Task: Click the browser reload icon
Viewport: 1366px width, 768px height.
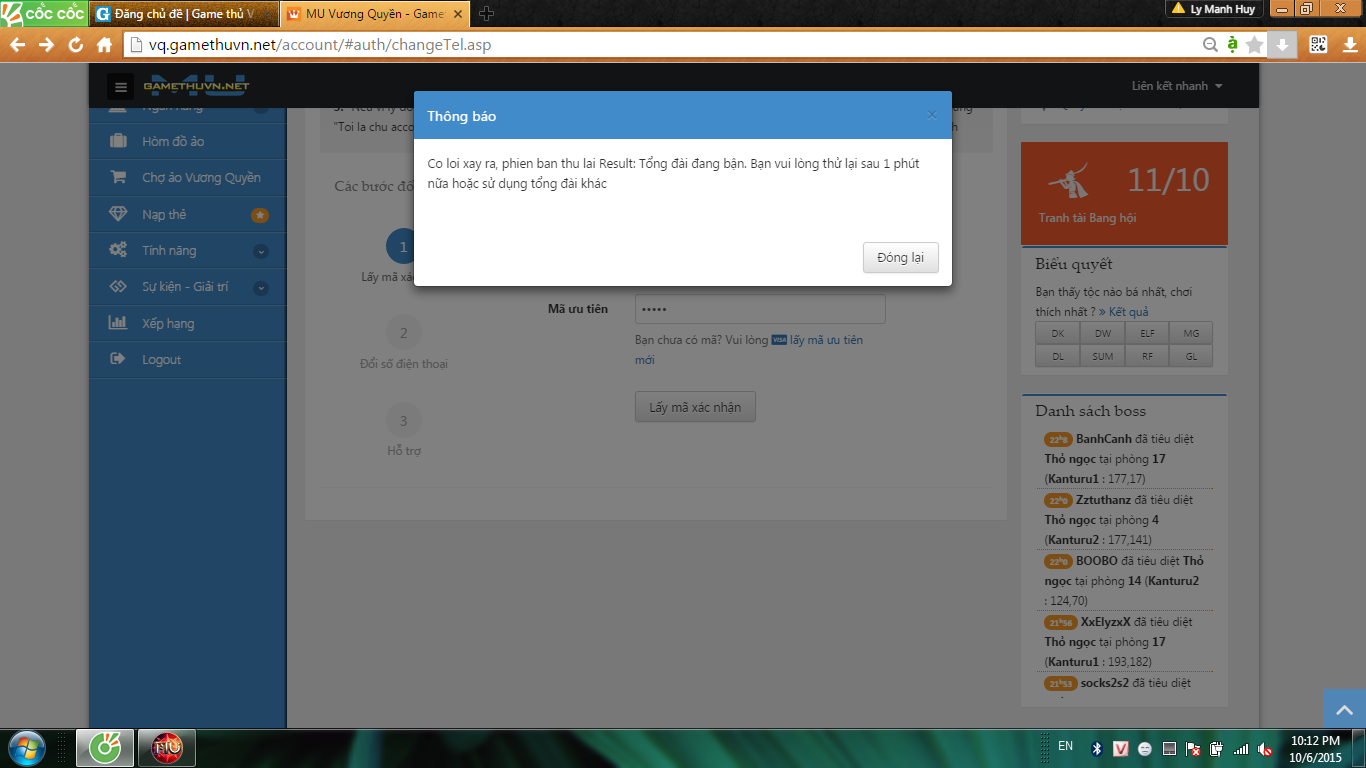Action: click(75, 45)
